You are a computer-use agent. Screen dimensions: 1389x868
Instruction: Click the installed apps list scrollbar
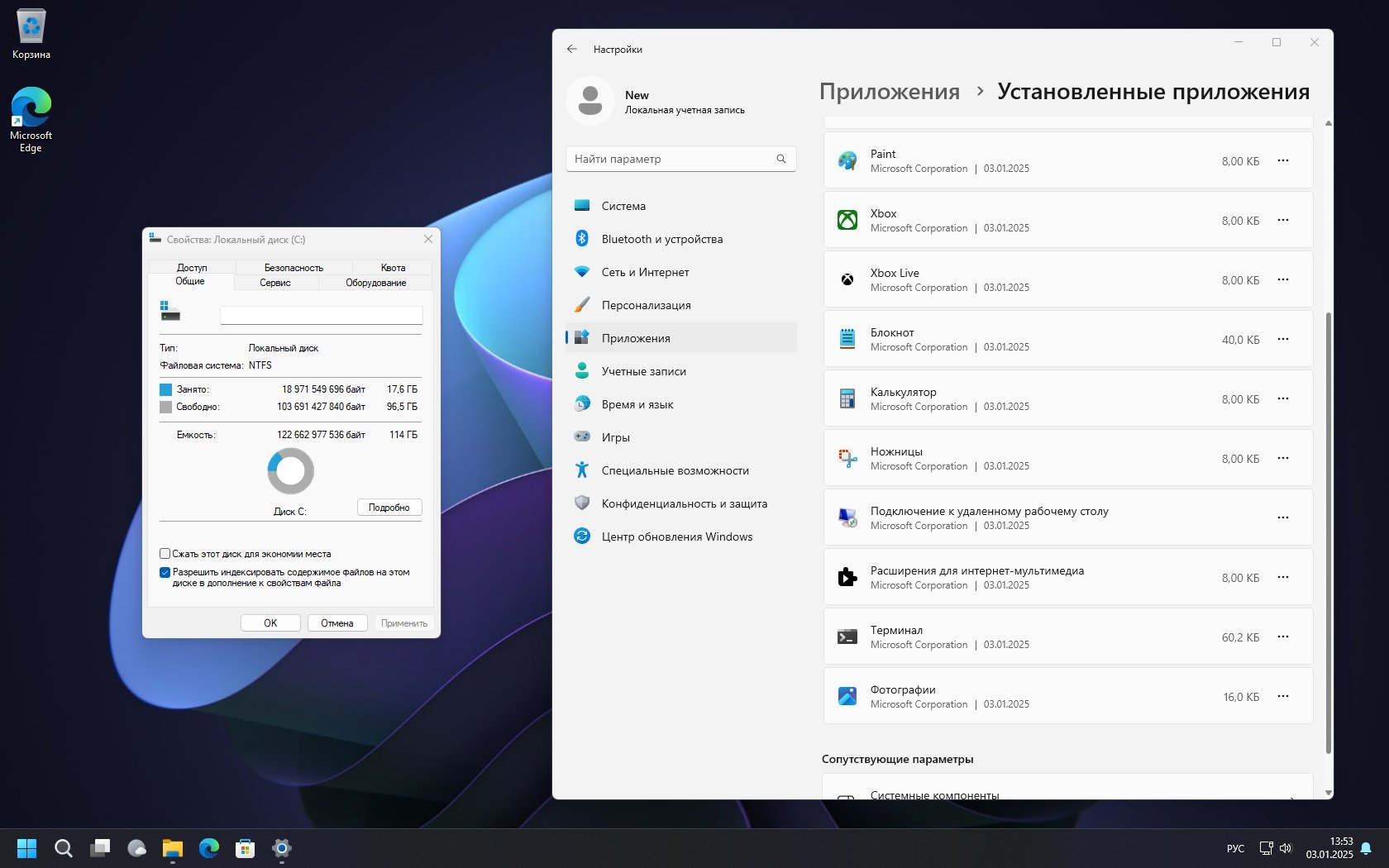click(x=1329, y=532)
